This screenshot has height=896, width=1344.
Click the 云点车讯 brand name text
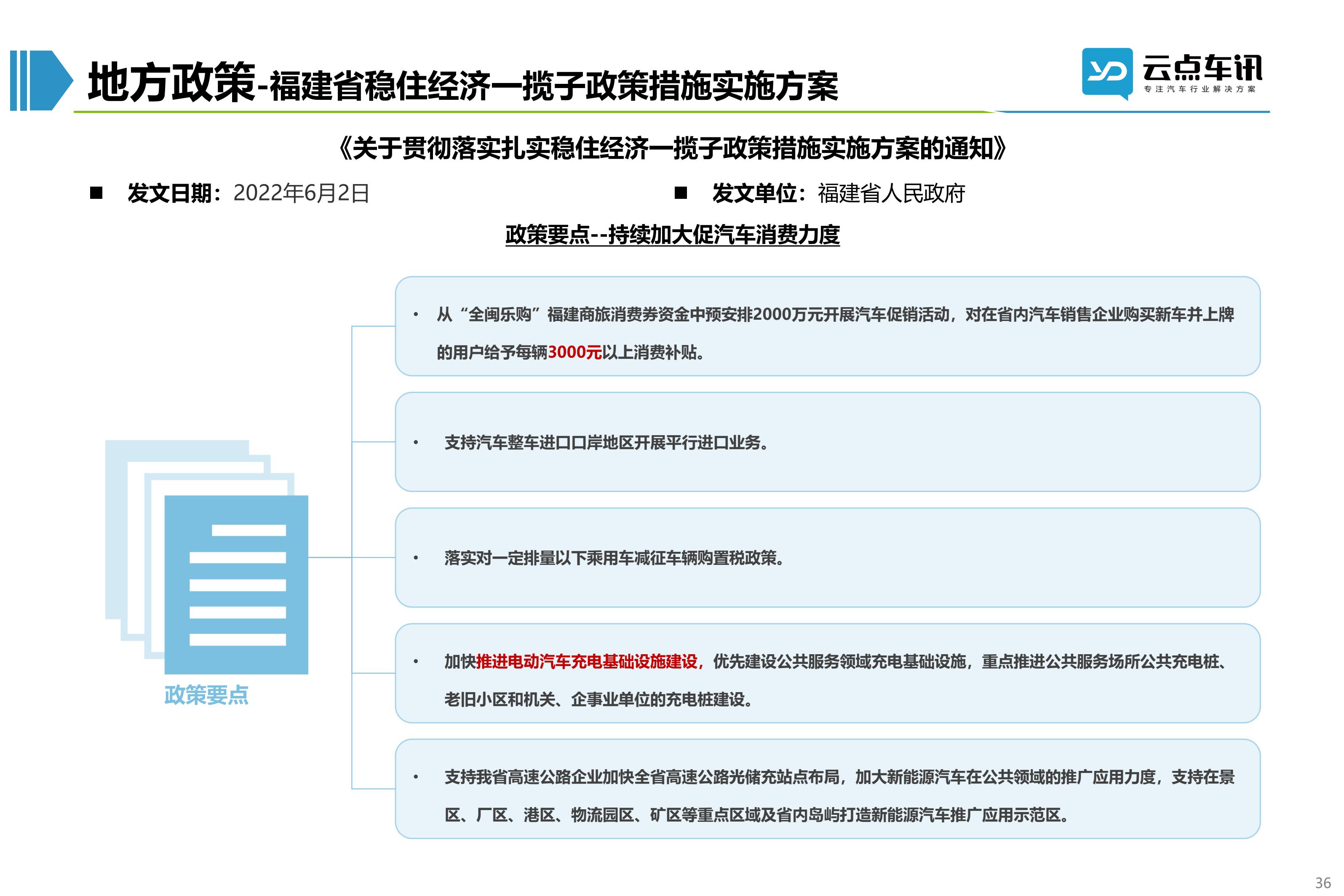pyautogui.click(x=1202, y=68)
